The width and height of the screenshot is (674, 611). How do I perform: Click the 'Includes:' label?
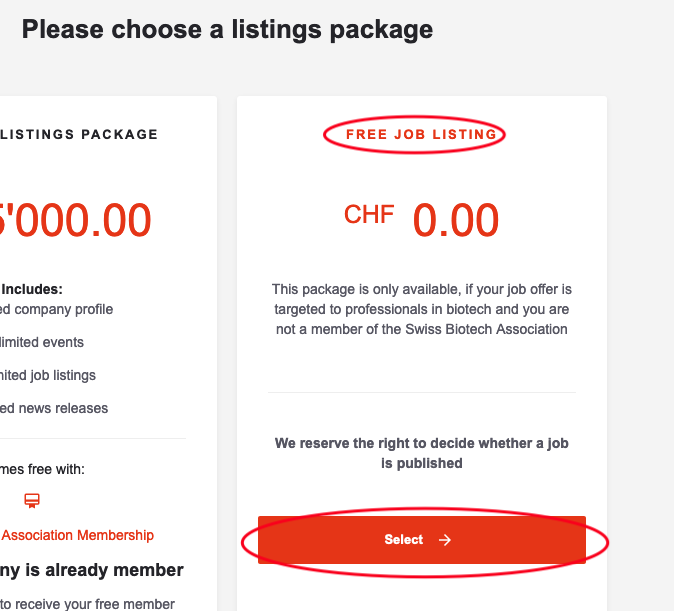pyautogui.click(x=32, y=288)
